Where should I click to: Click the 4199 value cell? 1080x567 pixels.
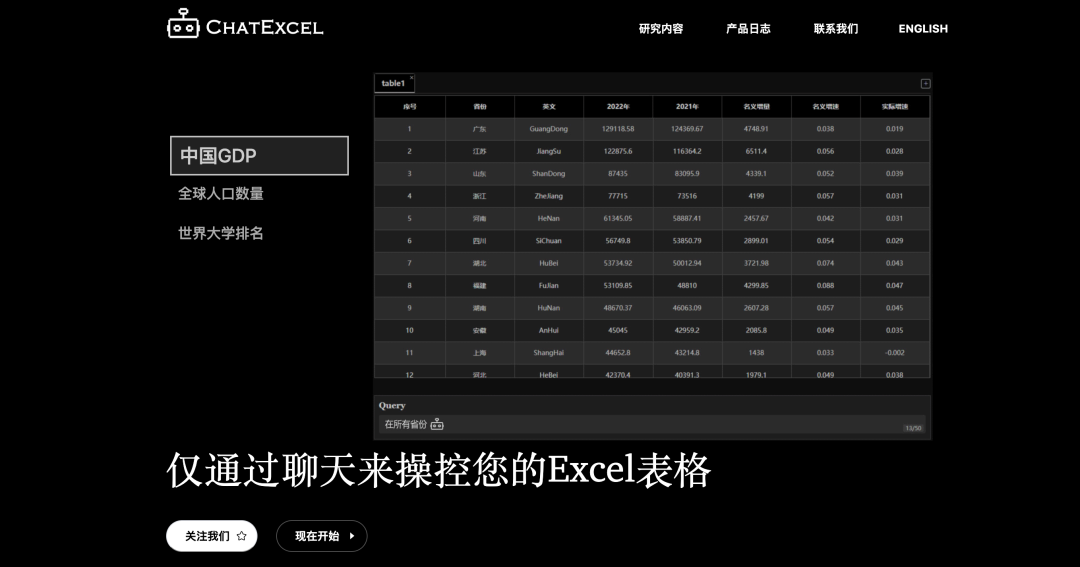point(756,196)
